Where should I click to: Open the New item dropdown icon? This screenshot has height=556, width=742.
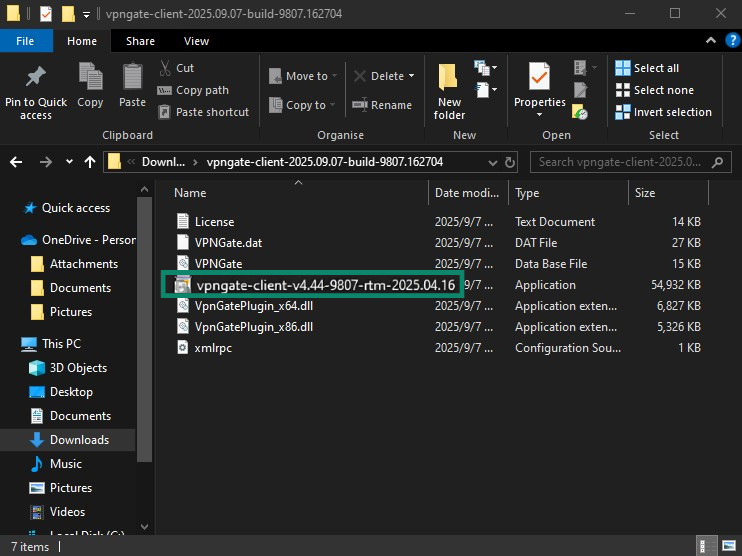[x=485, y=68]
